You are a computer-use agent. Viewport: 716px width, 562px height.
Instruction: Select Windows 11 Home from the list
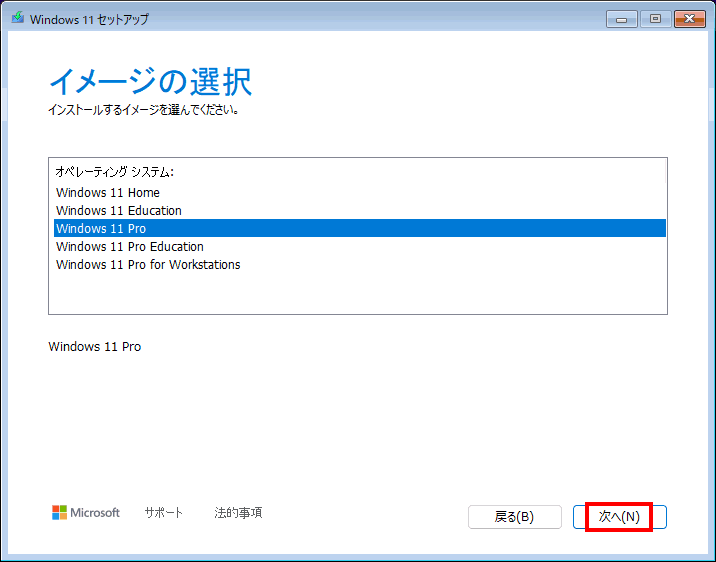pos(360,193)
